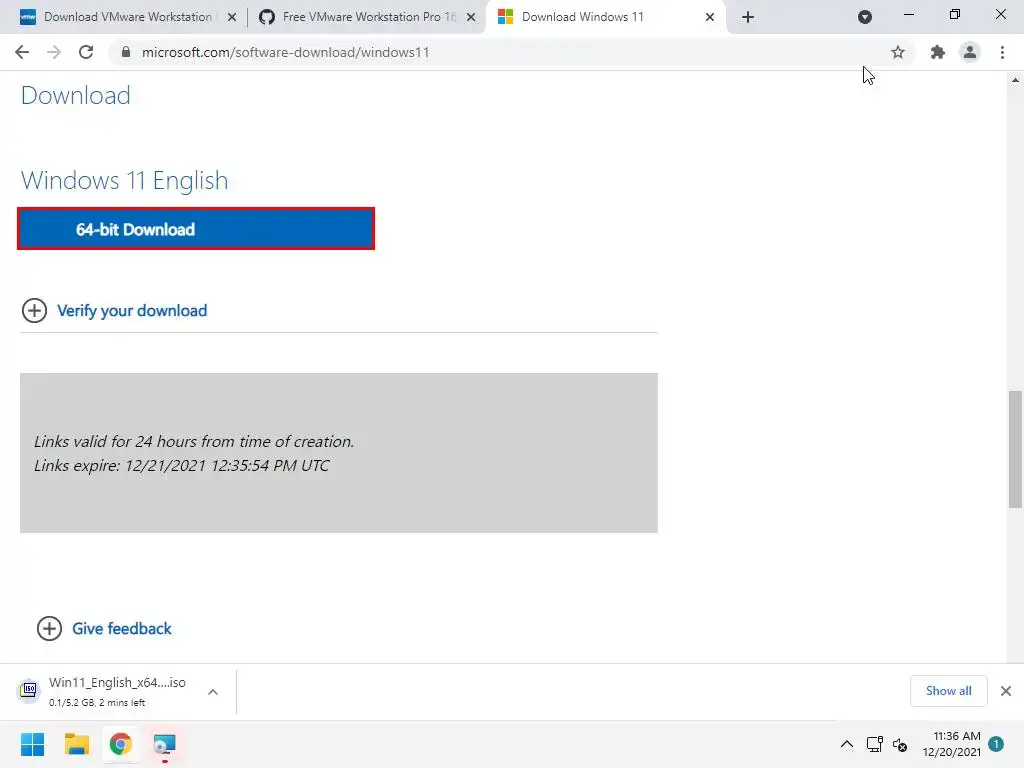Open options chevron for the iso download

[213, 692]
